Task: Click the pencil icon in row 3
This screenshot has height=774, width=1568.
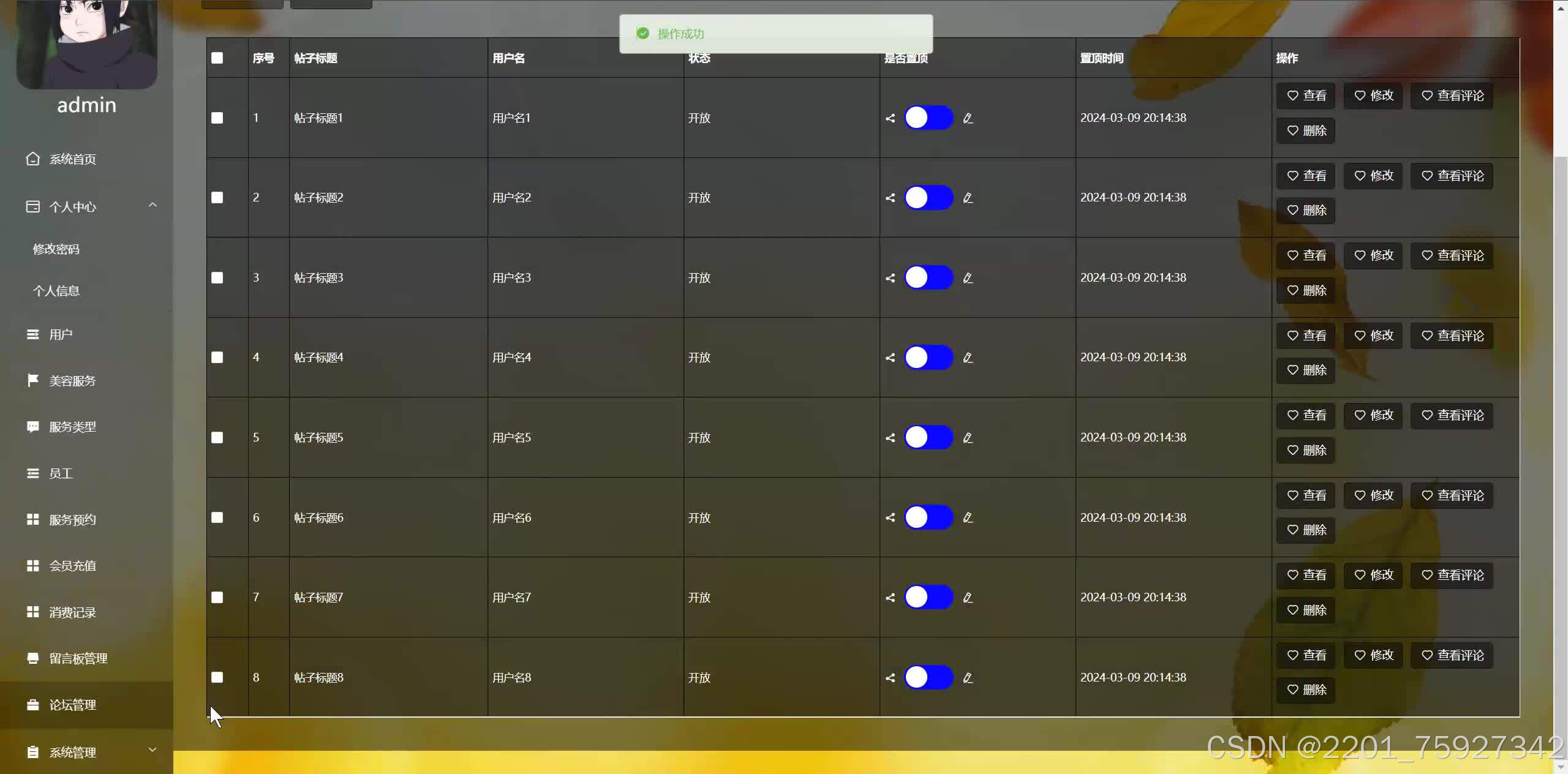Action: pyautogui.click(x=968, y=278)
